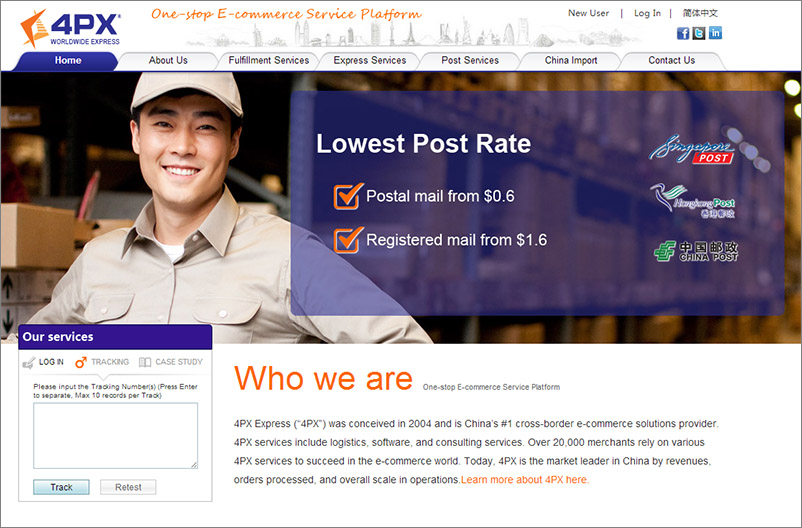802x528 pixels.
Task: Go to the Express Services menu
Action: tap(369, 61)
